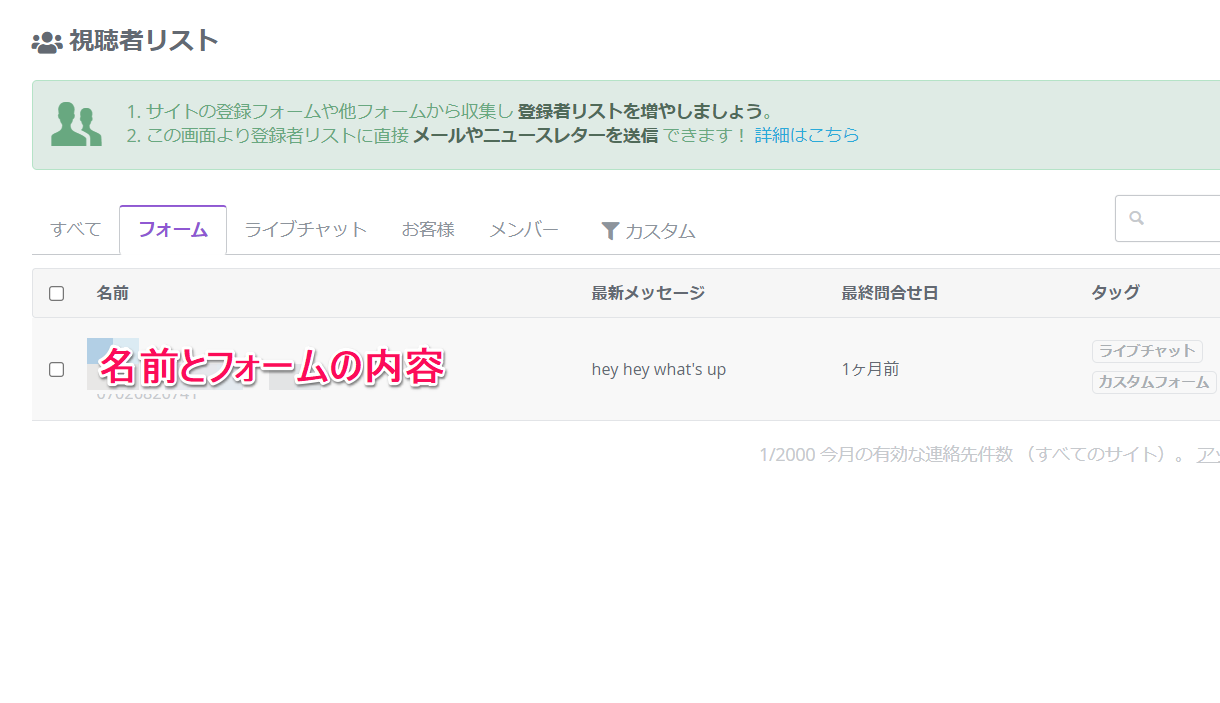1220x703 pixels.
Task: Open the ライブチャット tab
Action: click(x=306, y=229)
